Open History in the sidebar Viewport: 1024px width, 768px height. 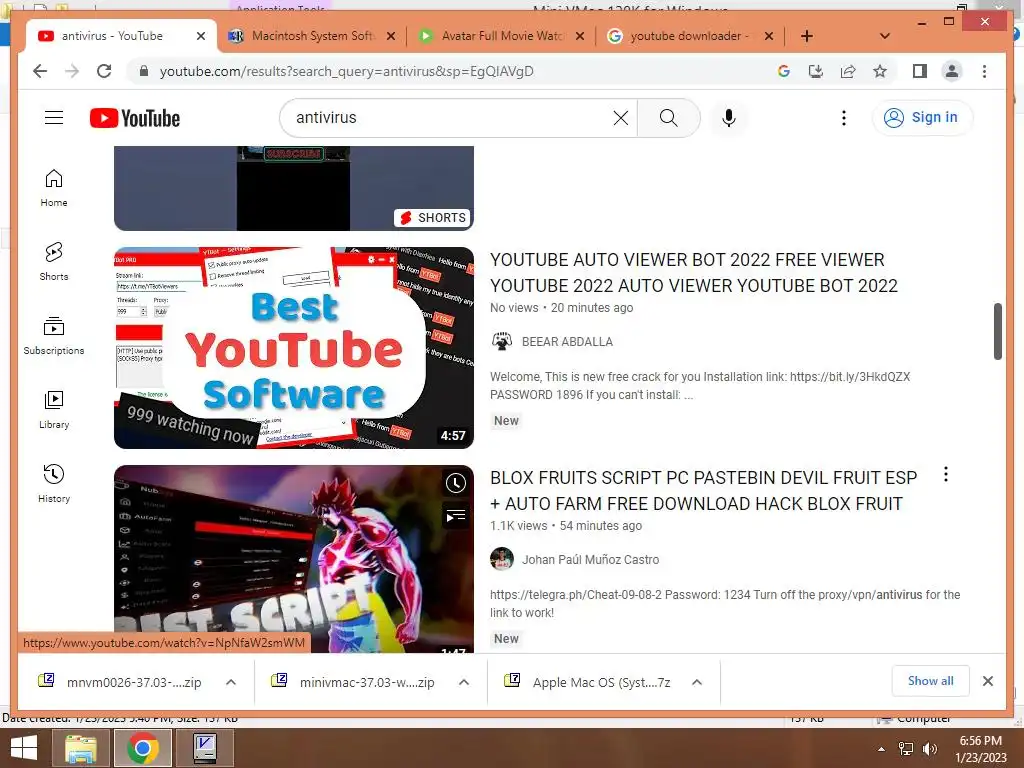54,483
